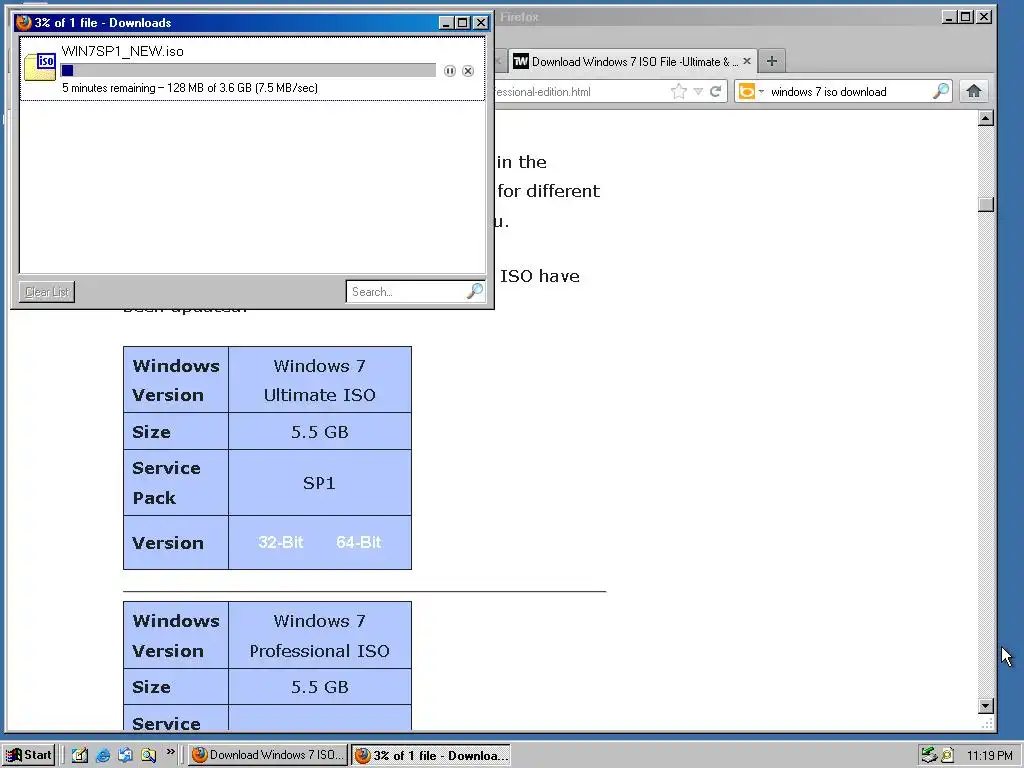1024x768 pixels.
Task: Expand the URL history dropdown arrow
Action: (x=698, y=91)
